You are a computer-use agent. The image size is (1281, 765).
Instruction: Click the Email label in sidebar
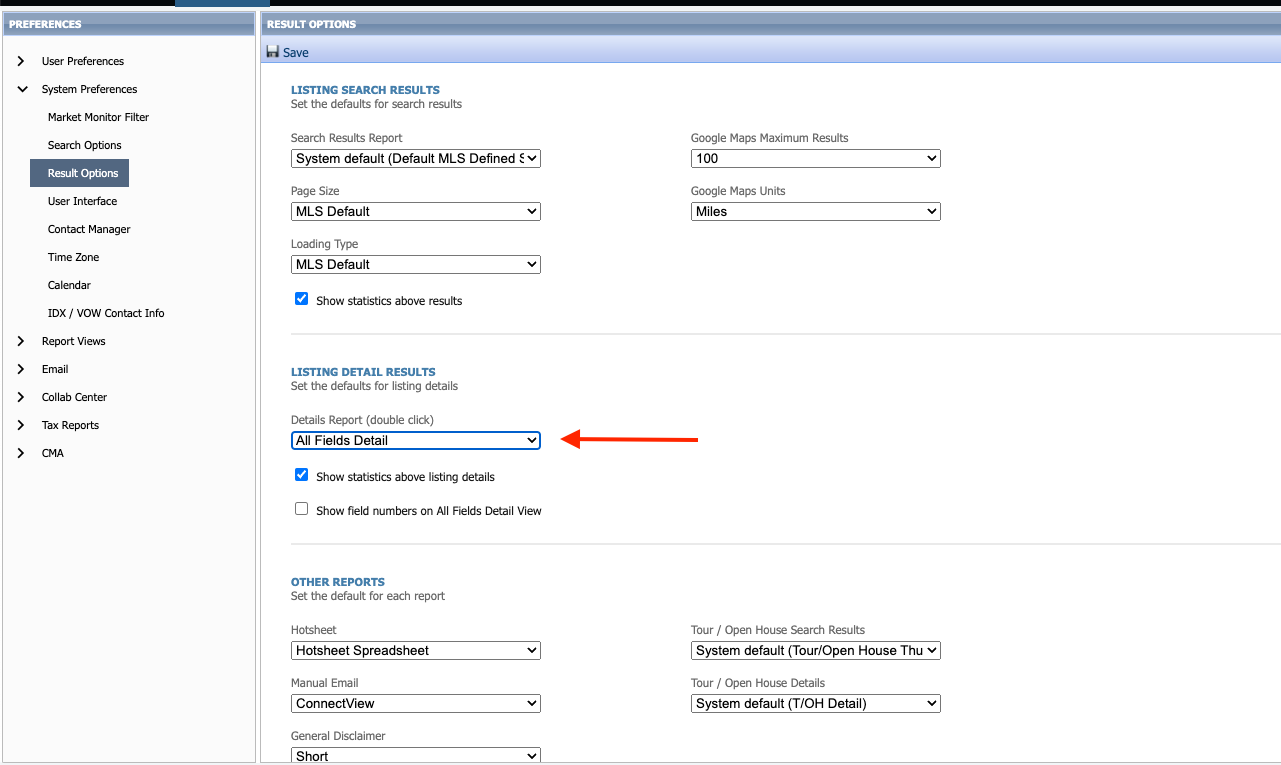pos(55,369)
